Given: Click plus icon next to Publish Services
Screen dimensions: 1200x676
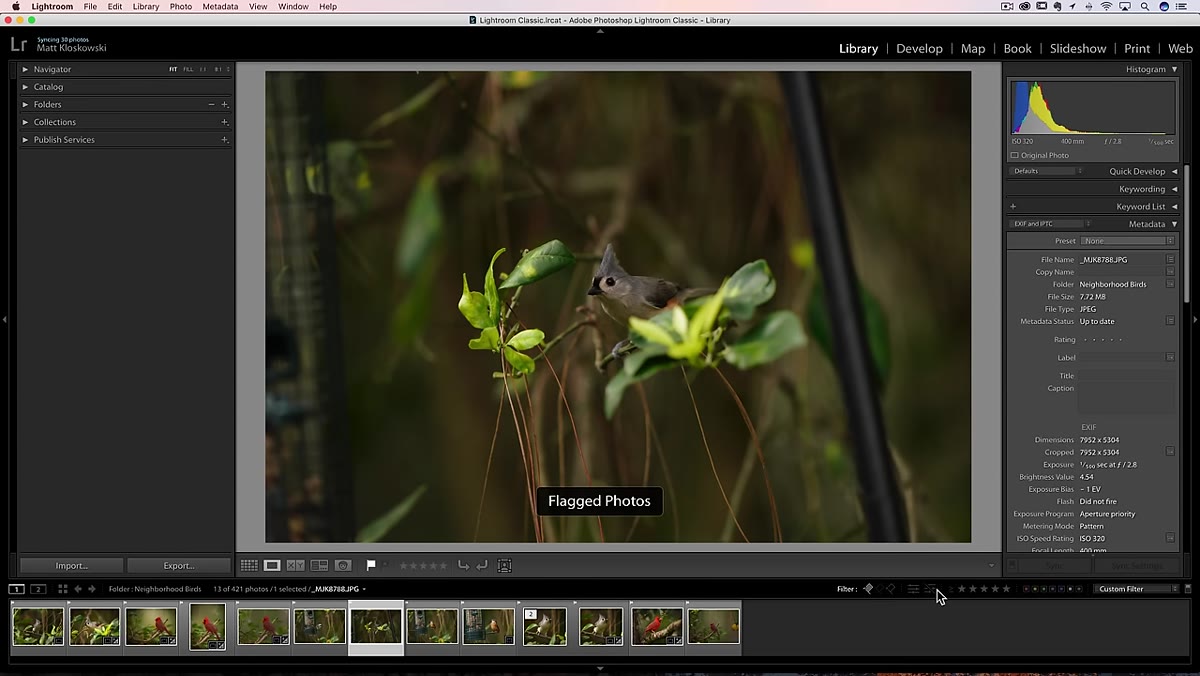Looking at the screenshot, I should pyautogui.click(x=225, y=140).
